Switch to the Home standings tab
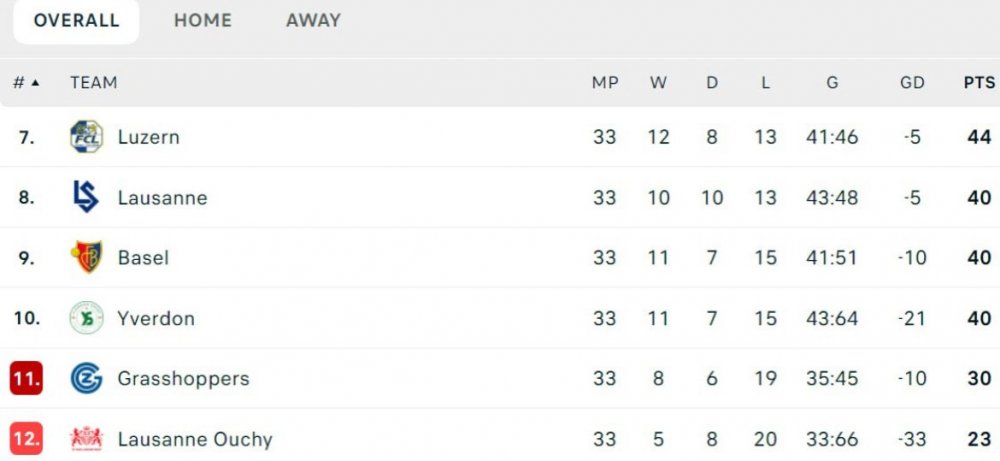The width and height of the screenshot is (1000, 461). point(202,20)
